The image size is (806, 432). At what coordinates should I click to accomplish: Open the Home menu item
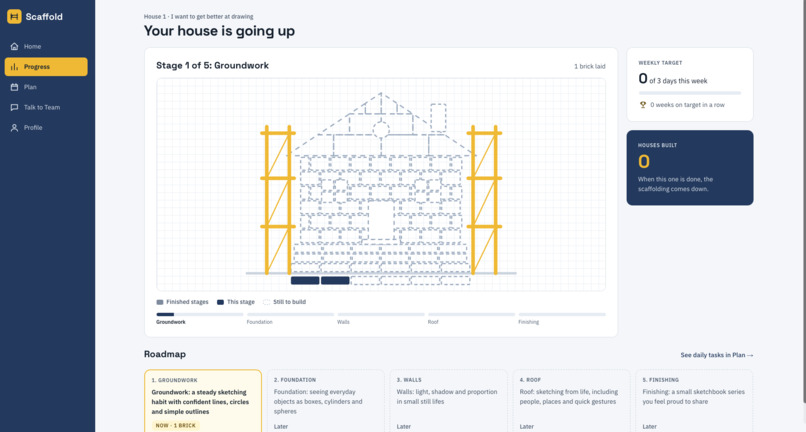click(46, 46)
